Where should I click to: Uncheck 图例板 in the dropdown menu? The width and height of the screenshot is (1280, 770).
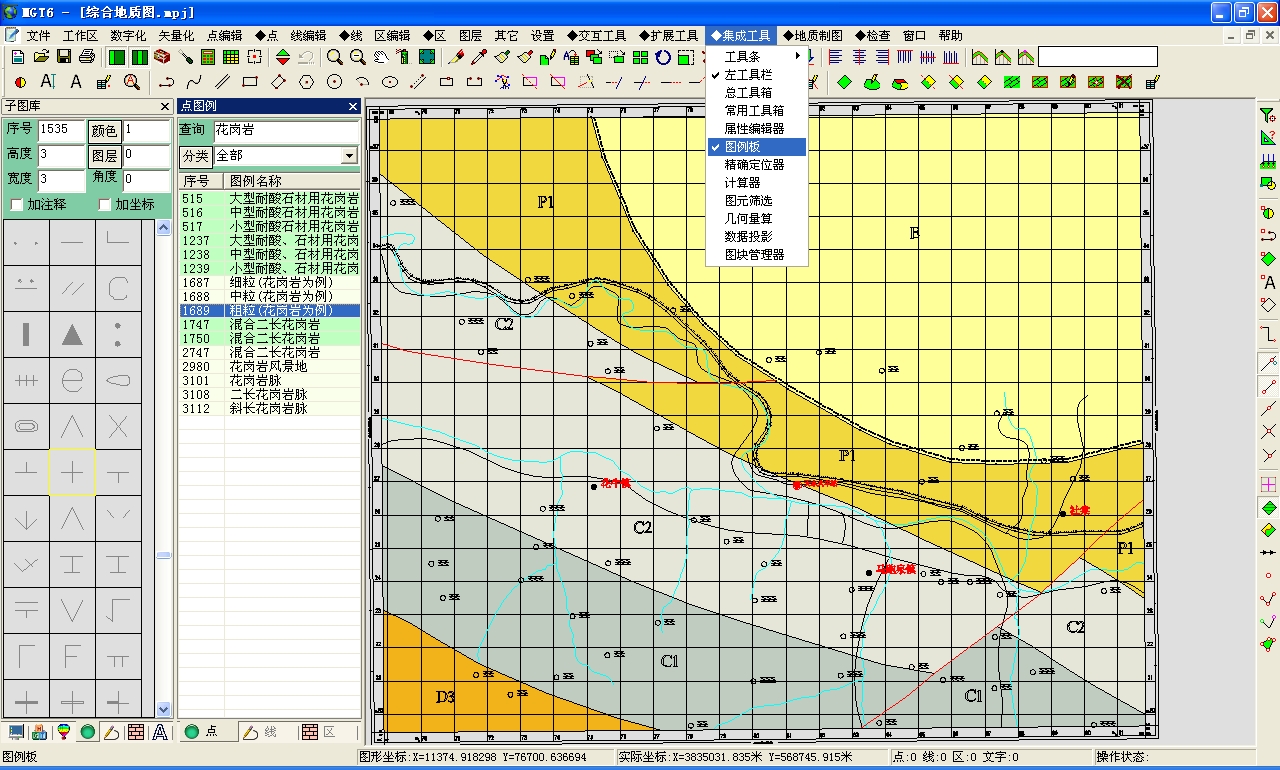coord(756,147)
